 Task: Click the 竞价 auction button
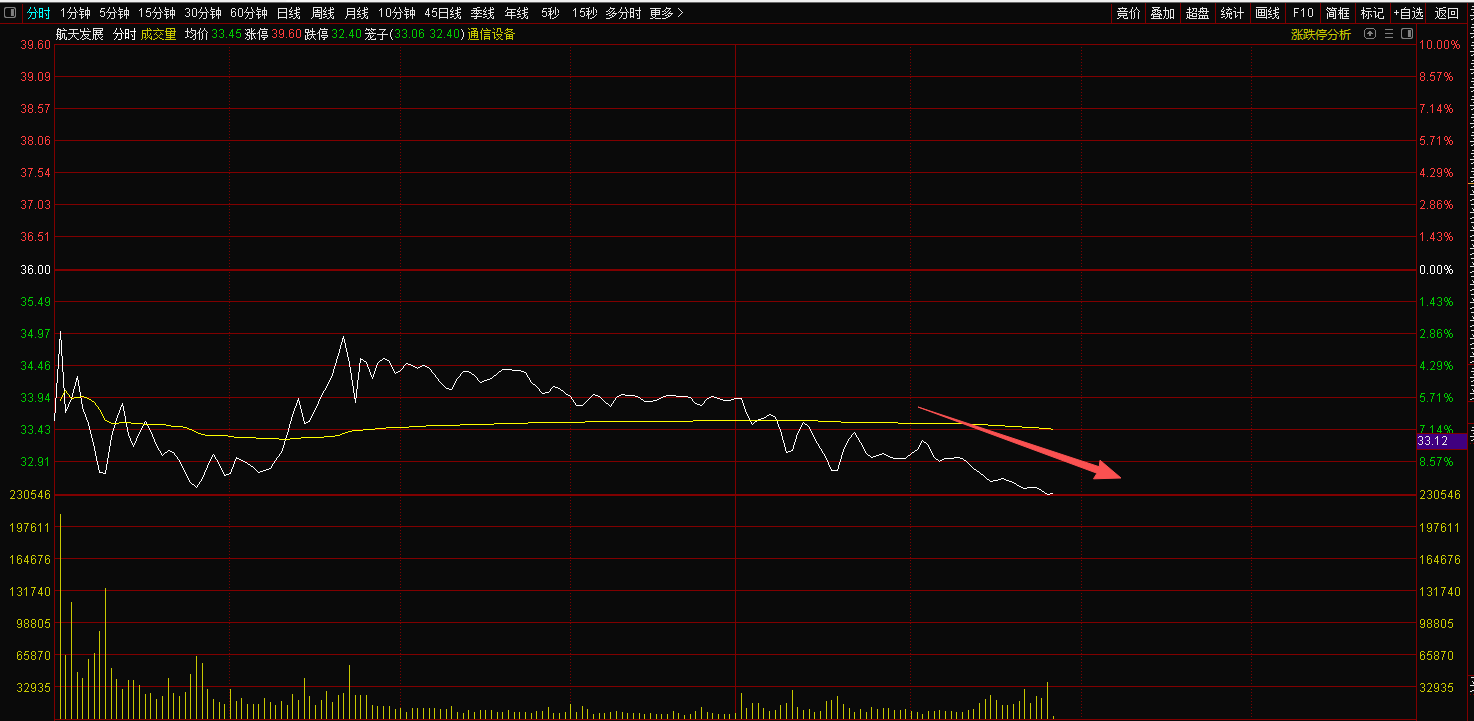(x=1128, y=13)
